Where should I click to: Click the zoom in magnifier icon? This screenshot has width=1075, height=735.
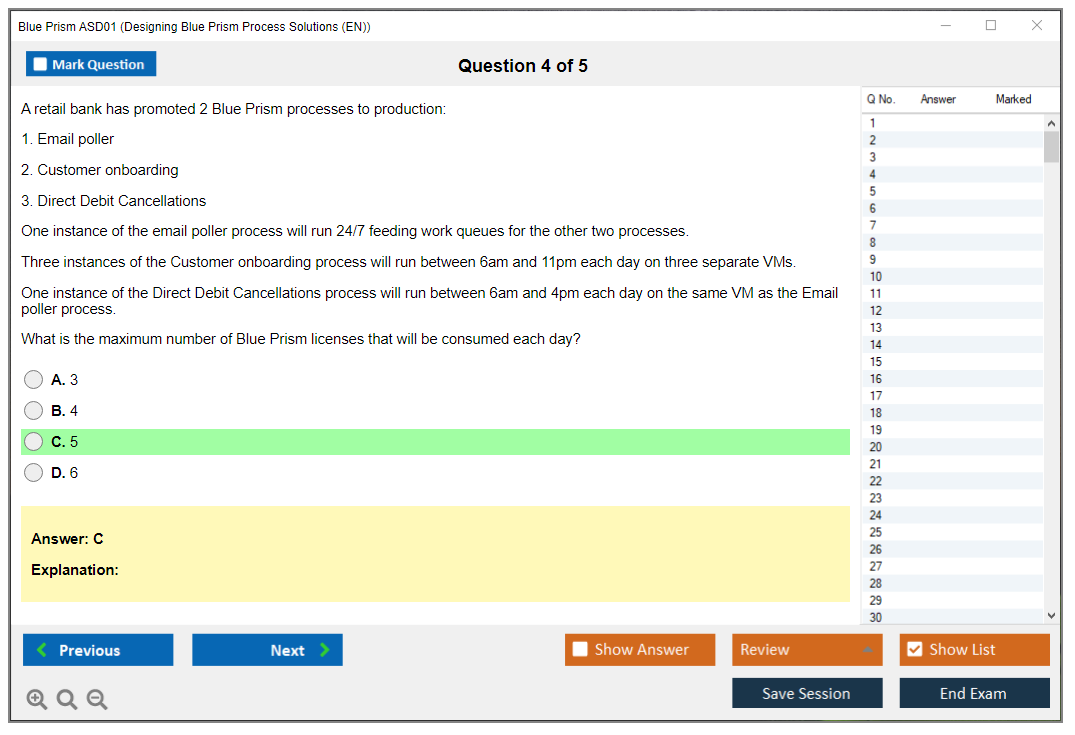37,700
